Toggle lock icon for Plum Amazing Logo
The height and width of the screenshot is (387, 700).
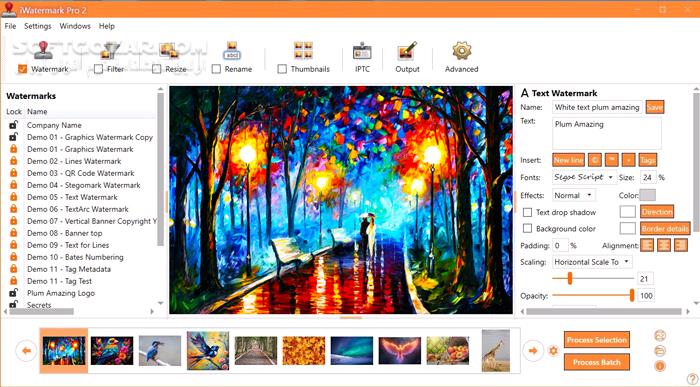(x=13, y=293)
